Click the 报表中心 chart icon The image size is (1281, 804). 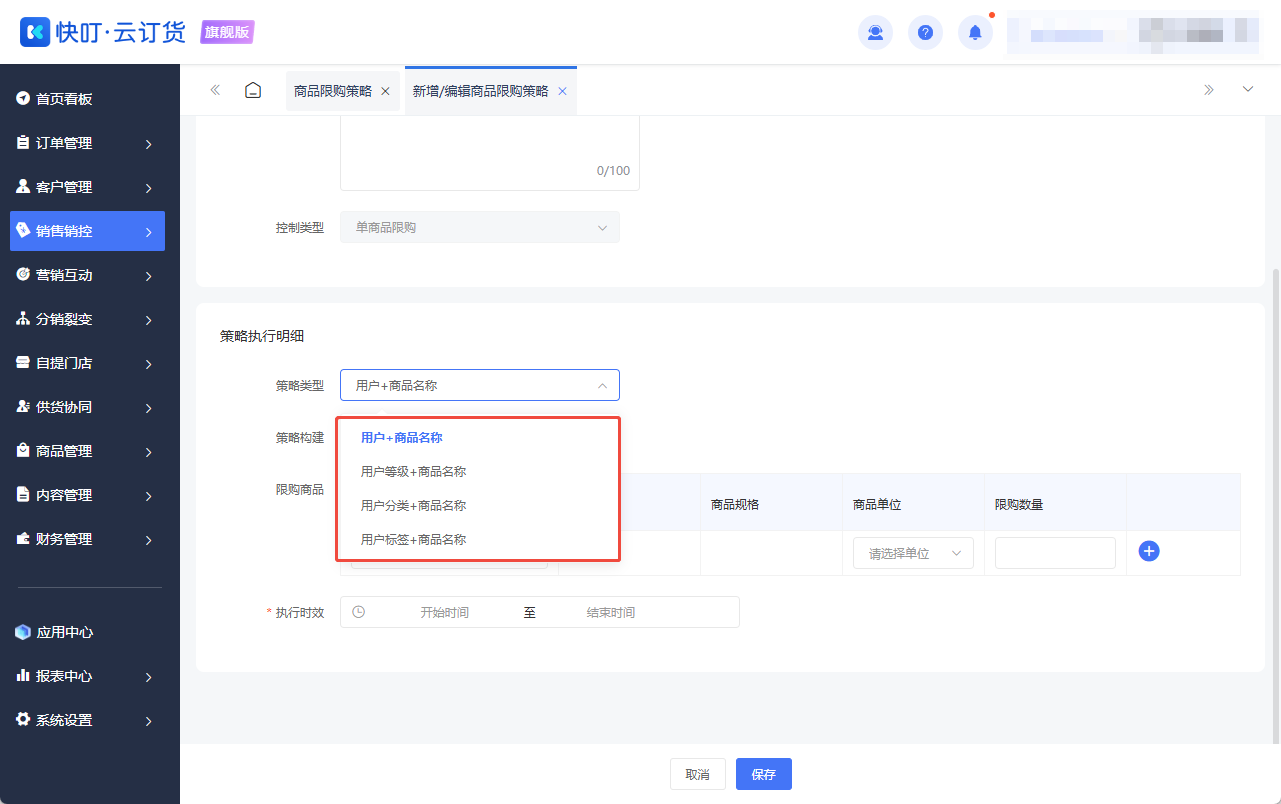click(23, 676)
